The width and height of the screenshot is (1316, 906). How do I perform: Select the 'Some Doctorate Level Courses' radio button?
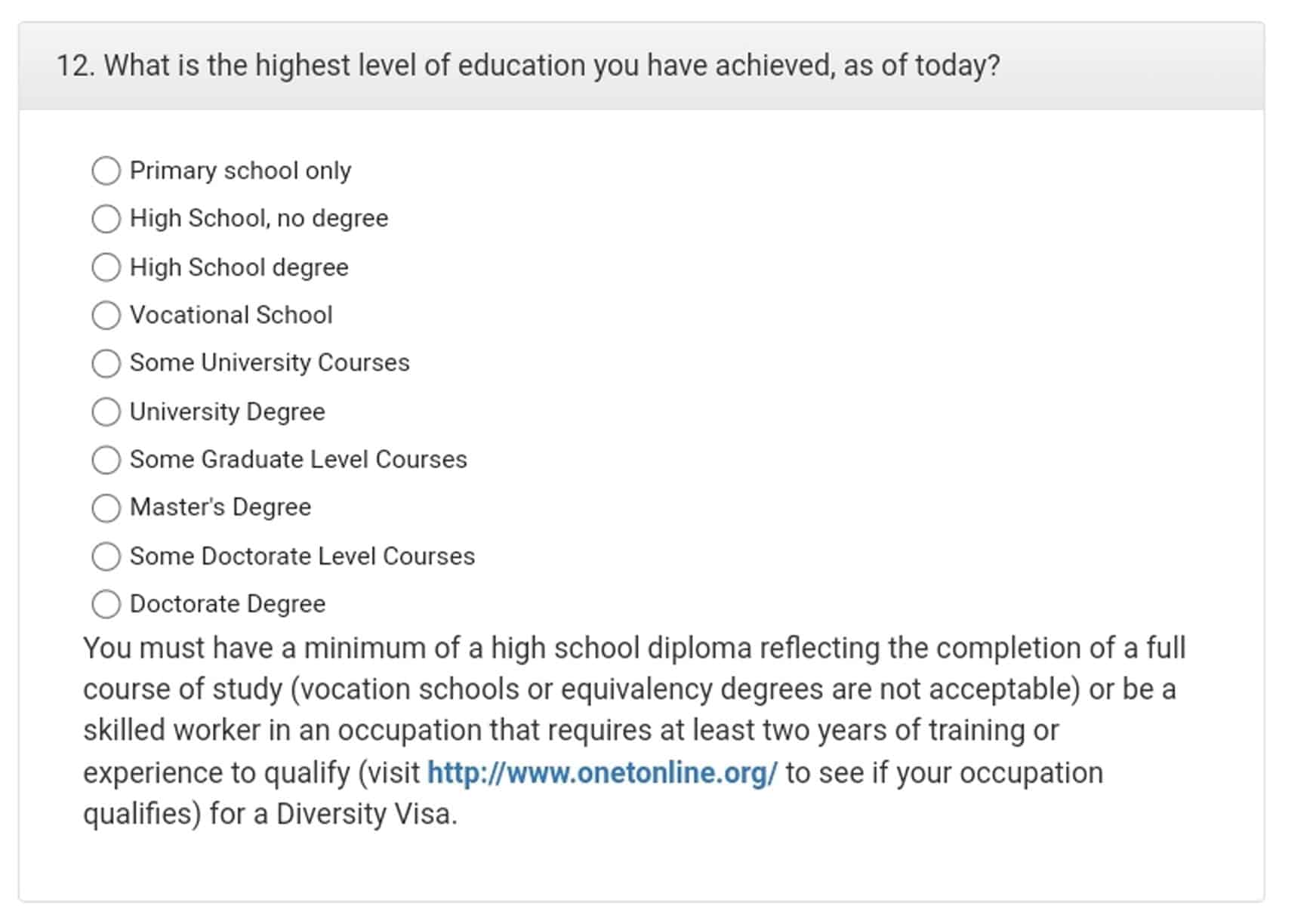pos(106,556)
